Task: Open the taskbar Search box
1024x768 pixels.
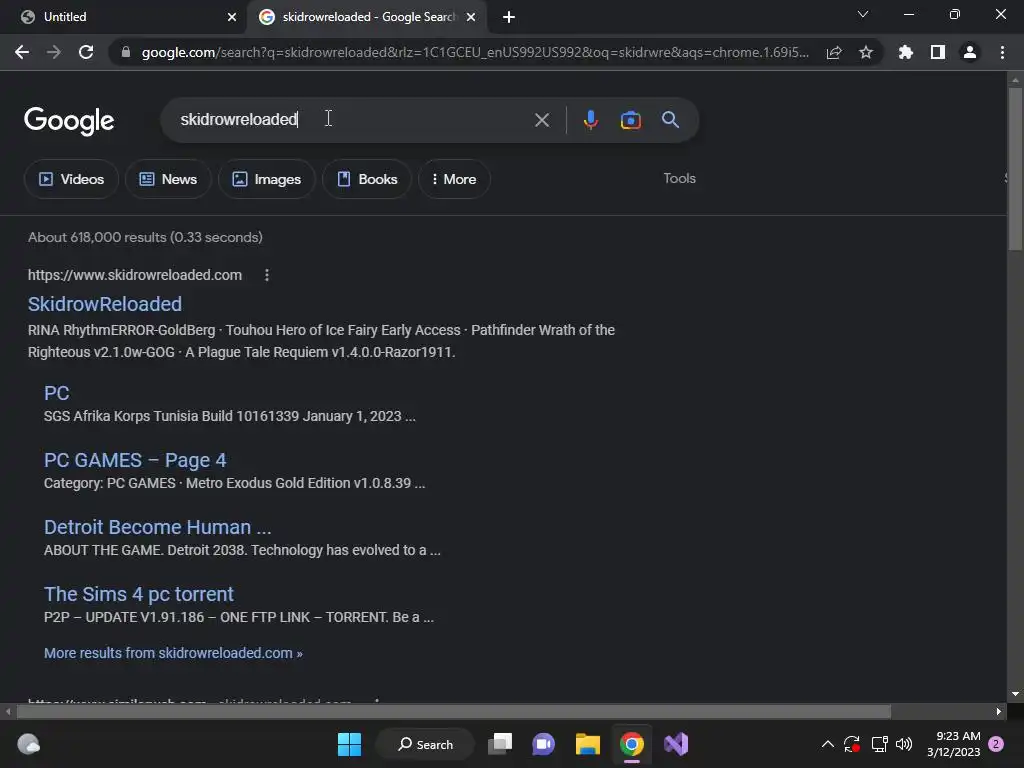Action: coord(425,744)
